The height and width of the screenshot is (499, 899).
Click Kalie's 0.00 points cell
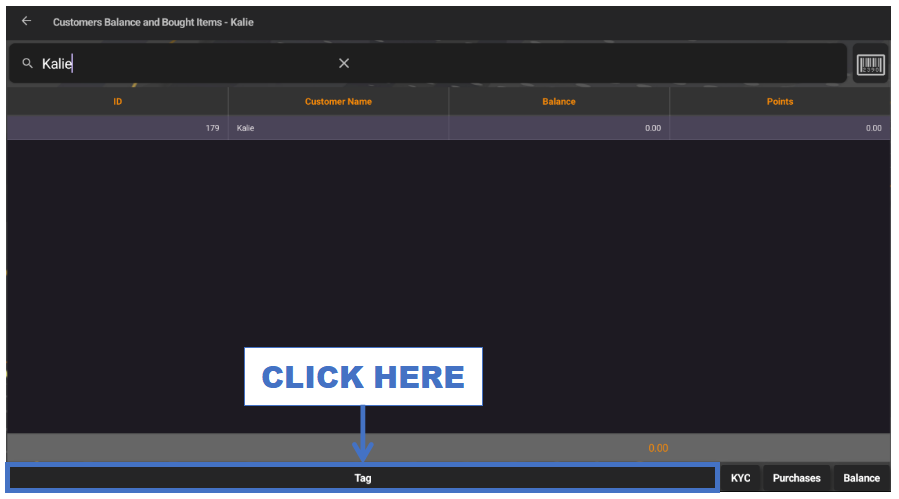pyautogui.click(x=779, y=128)
